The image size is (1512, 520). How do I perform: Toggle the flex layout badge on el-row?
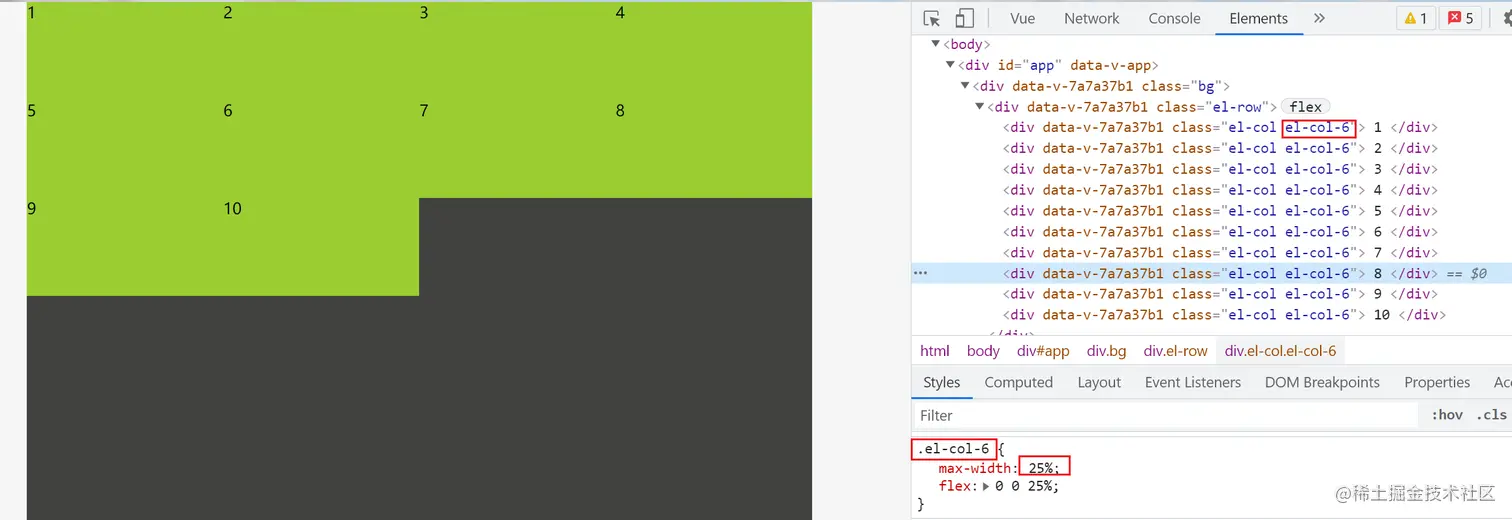pos(1305,107)
